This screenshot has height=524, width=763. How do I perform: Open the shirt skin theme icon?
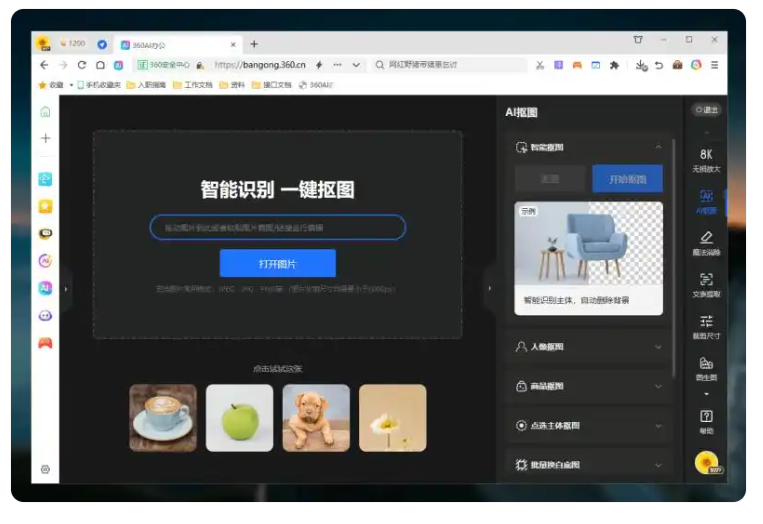point(638,39)
